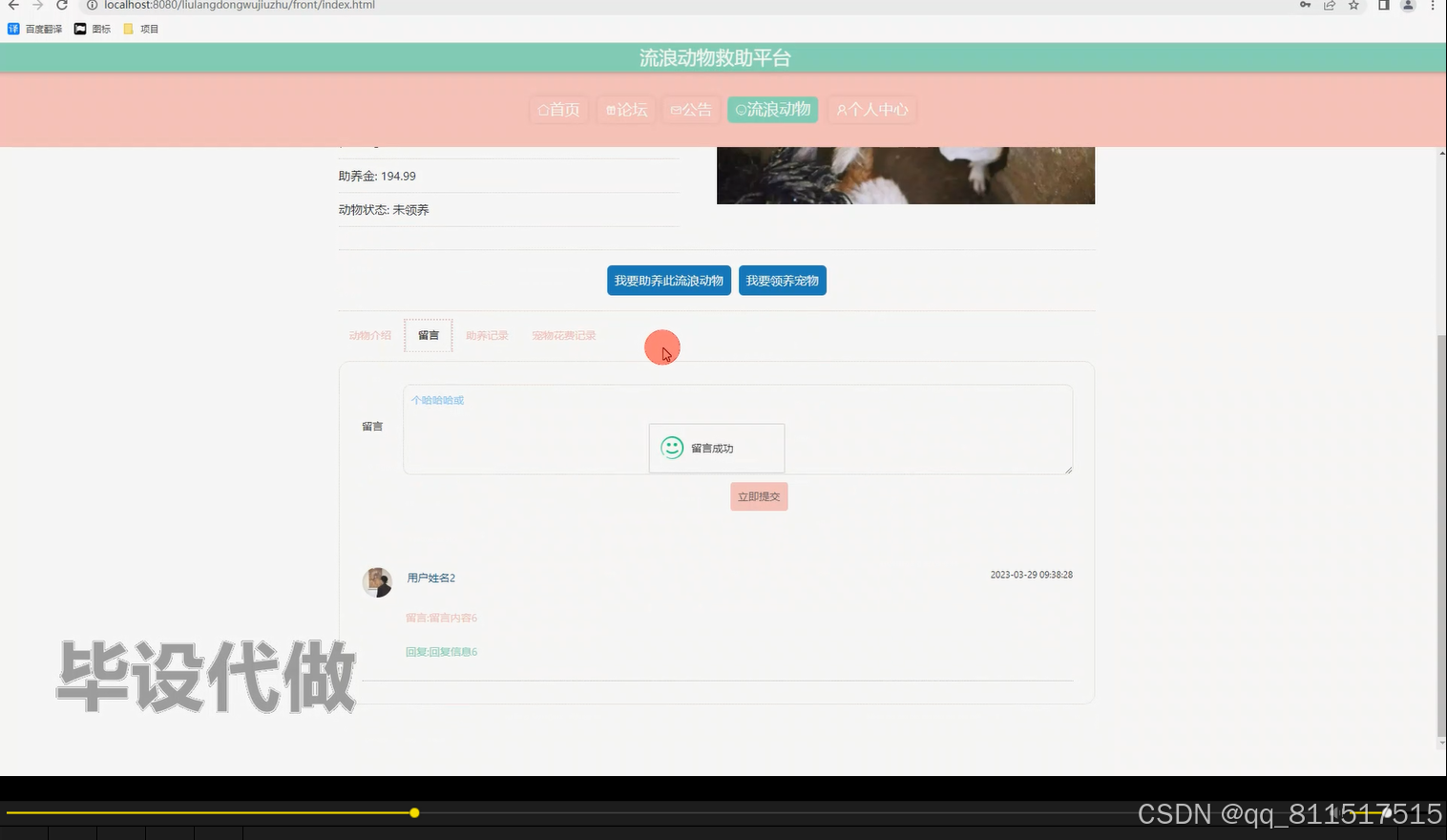Click the text 回复:回复信息6
Viewport: 1447px width, 840px height.
[441, 652]
